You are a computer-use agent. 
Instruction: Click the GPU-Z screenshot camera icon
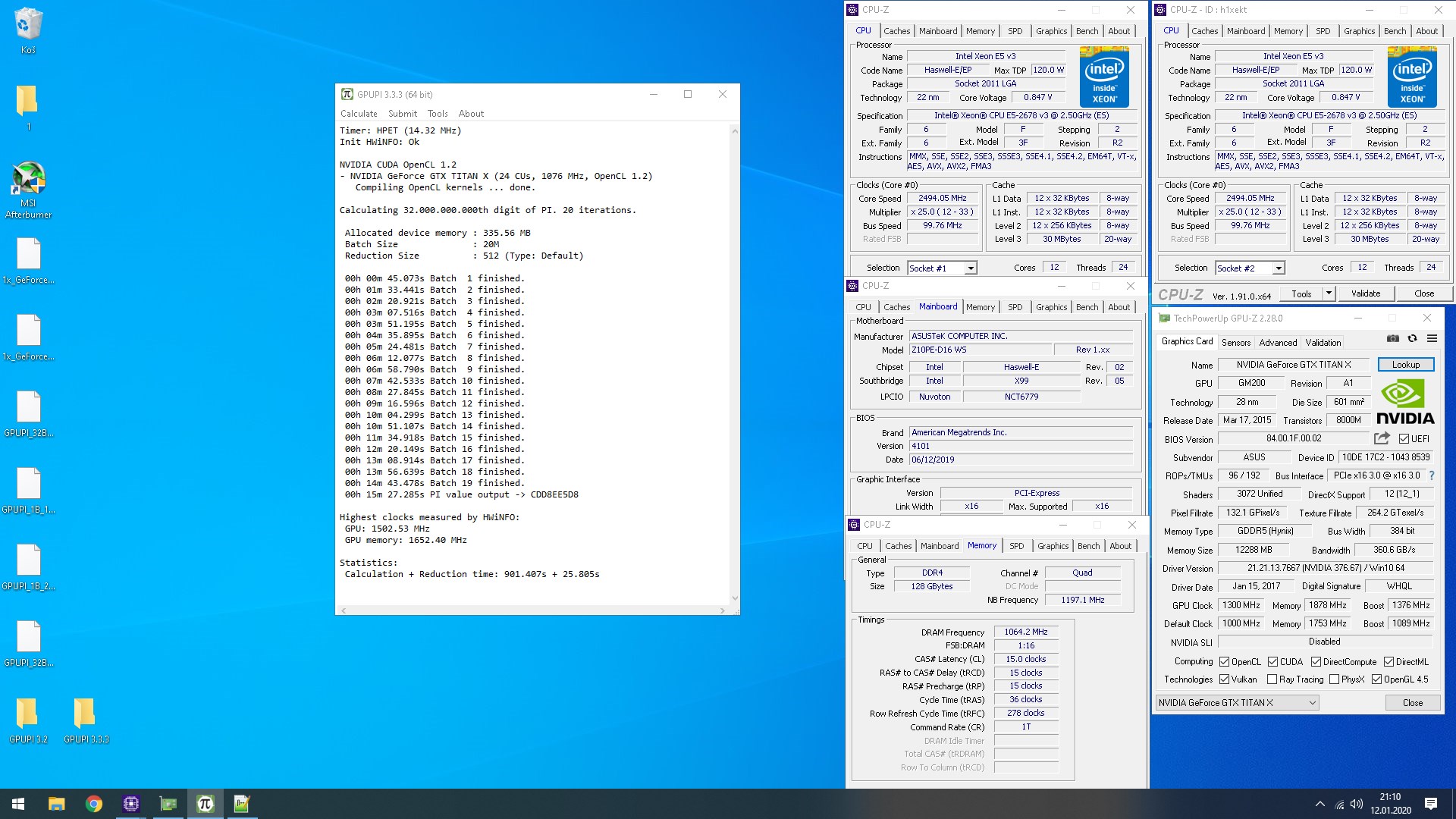click(1393, 339)
